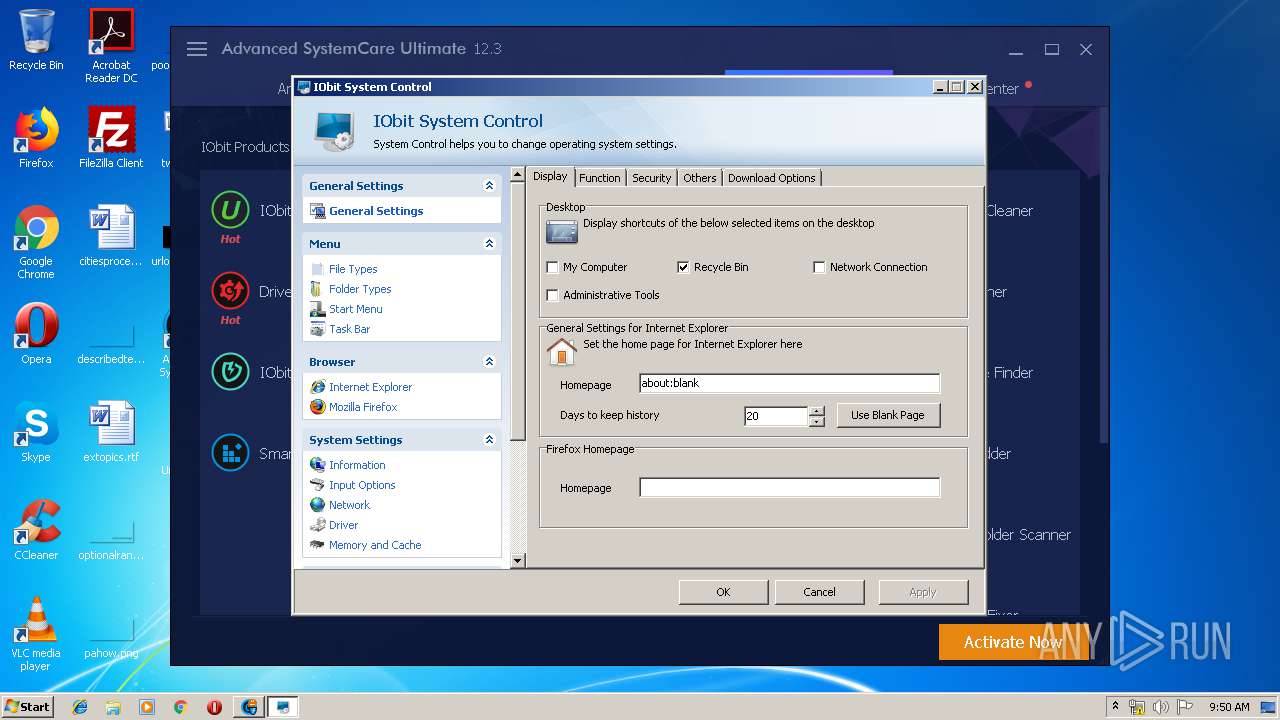This screenshot has height=720, width=1280.
Task: Click the sidebar scrollbar down arrow
Action: point(518,560)
